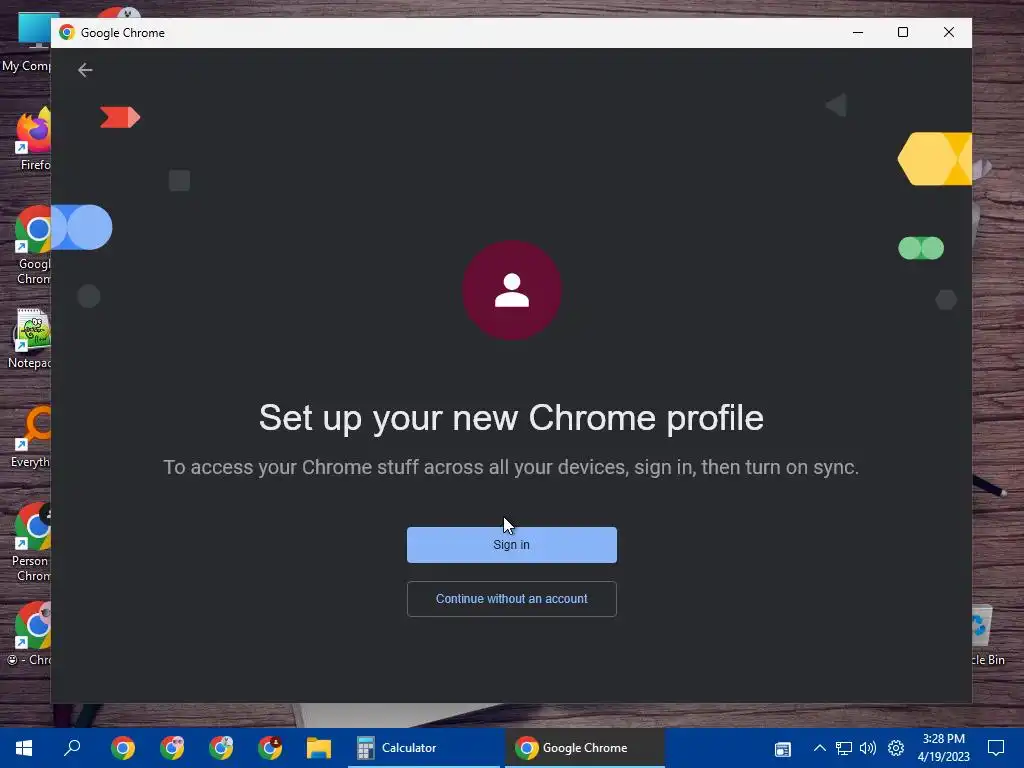Select the Google Chrome desktop shortcut

click(x=33, y=246)
